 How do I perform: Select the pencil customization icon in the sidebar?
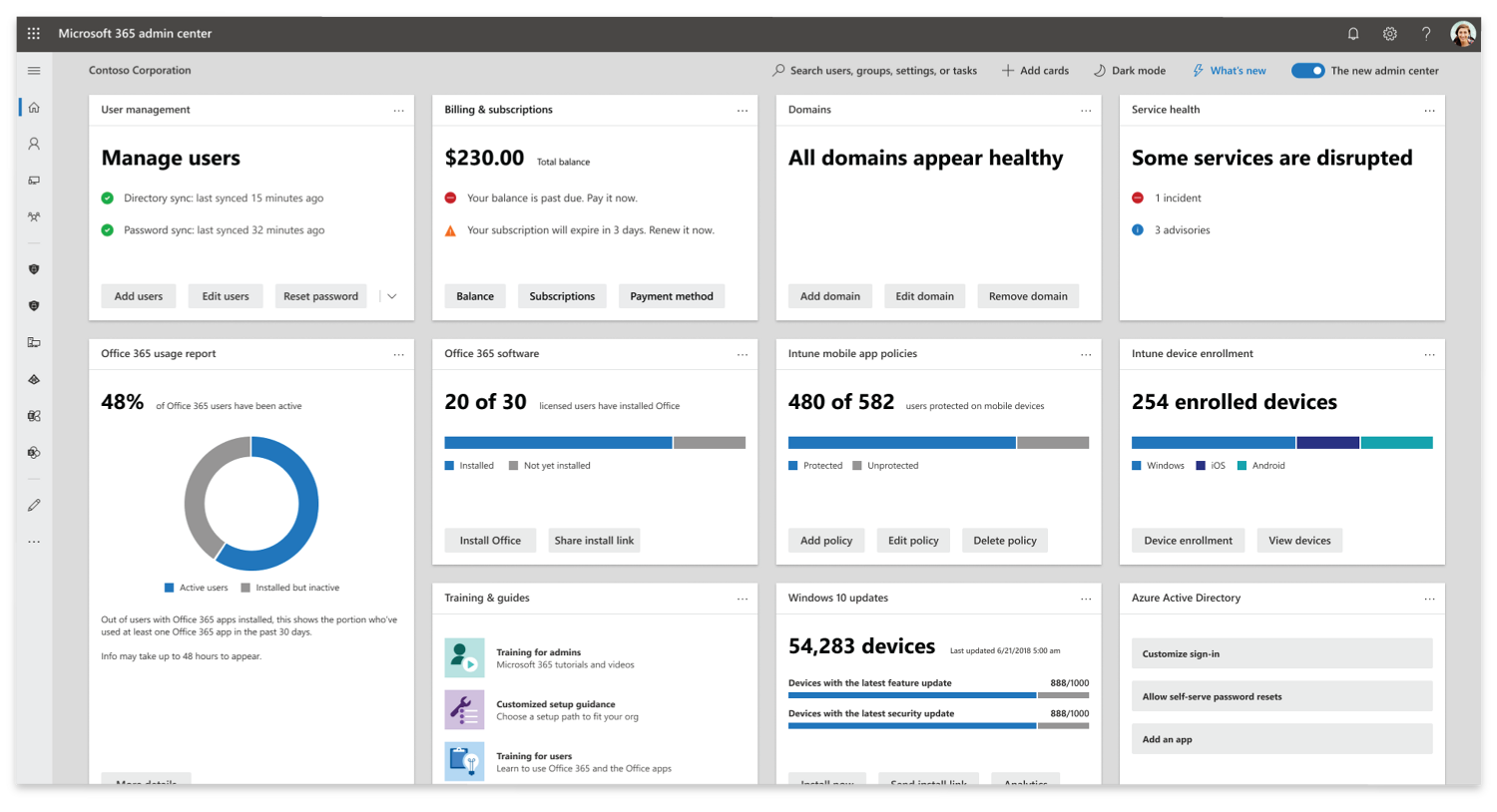coord(33,505)
